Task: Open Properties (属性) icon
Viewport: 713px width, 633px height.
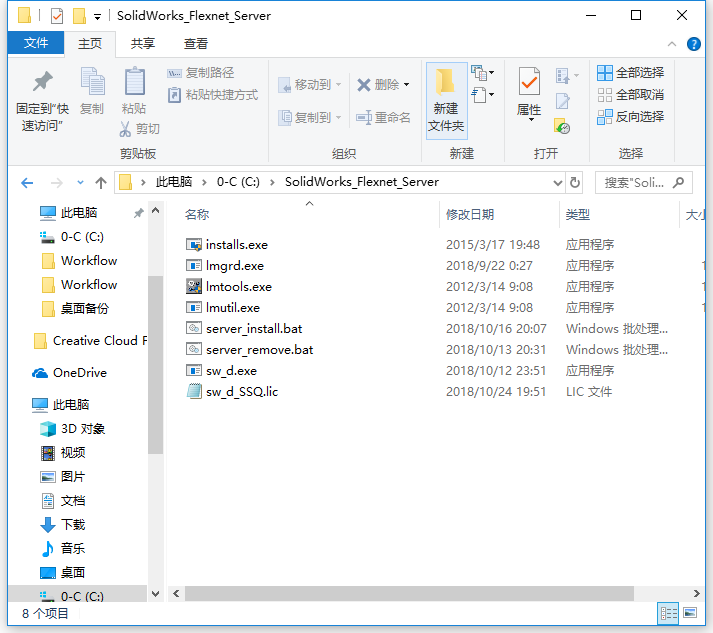Action: pos(529,82)
